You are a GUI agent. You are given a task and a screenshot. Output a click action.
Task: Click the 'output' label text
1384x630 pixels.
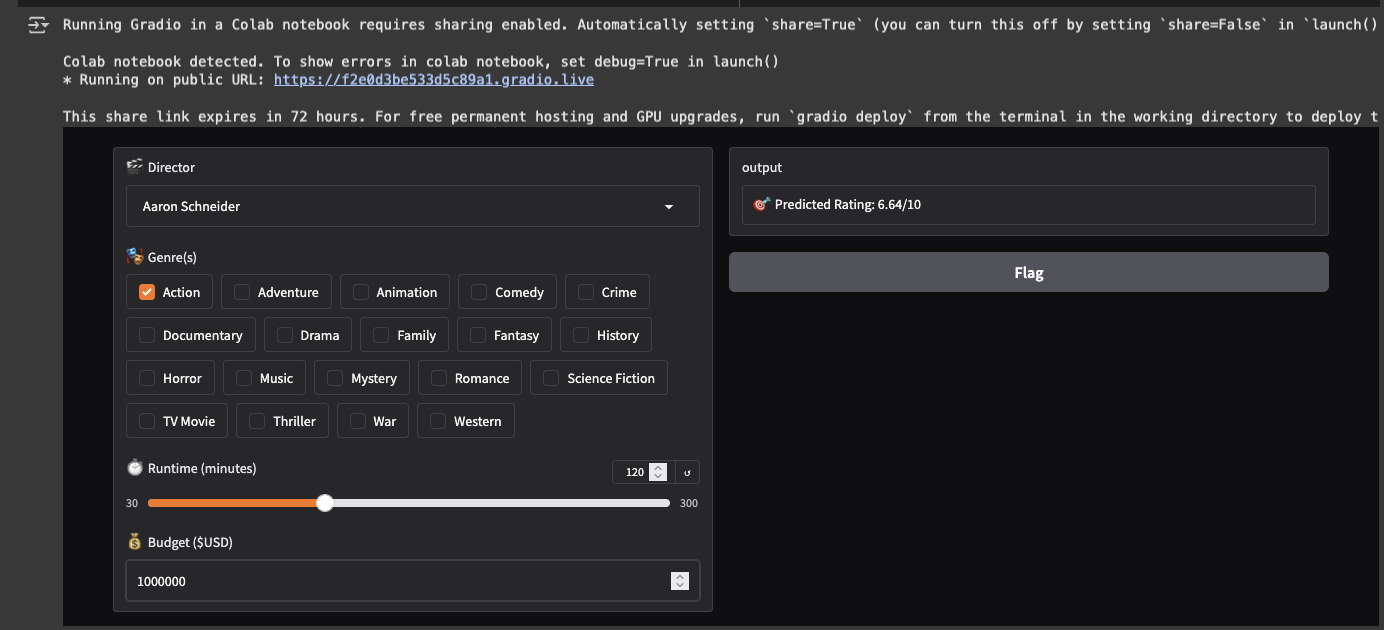coord(762,167)
